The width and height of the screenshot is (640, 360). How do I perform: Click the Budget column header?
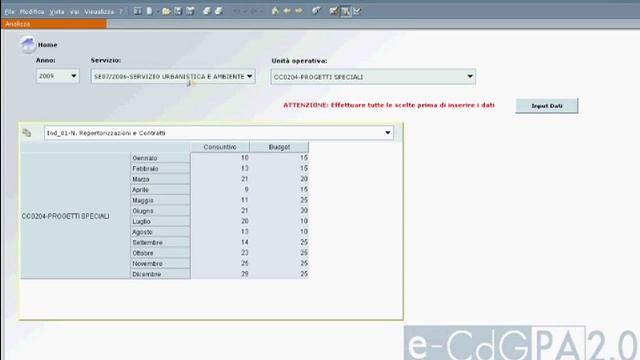[x=279, y=147]
